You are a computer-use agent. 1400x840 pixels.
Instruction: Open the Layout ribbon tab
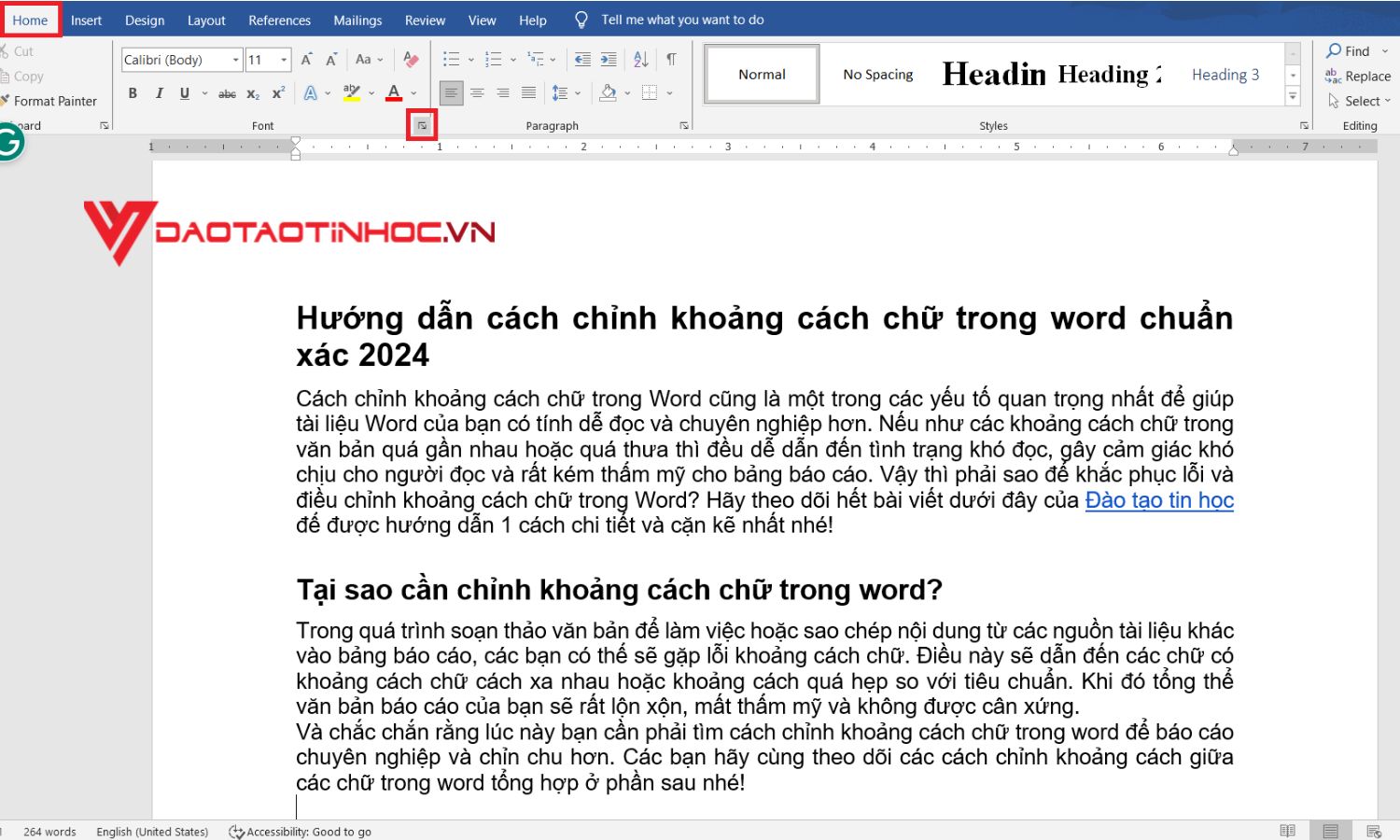(206, 21)
